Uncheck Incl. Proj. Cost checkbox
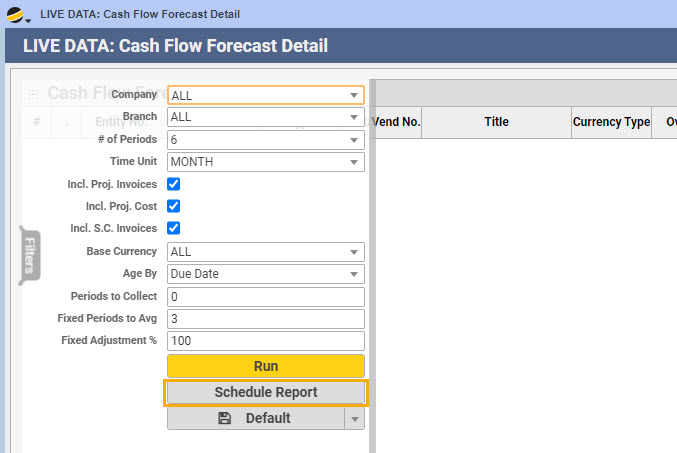The image size is (677, 453). point(174,206)
